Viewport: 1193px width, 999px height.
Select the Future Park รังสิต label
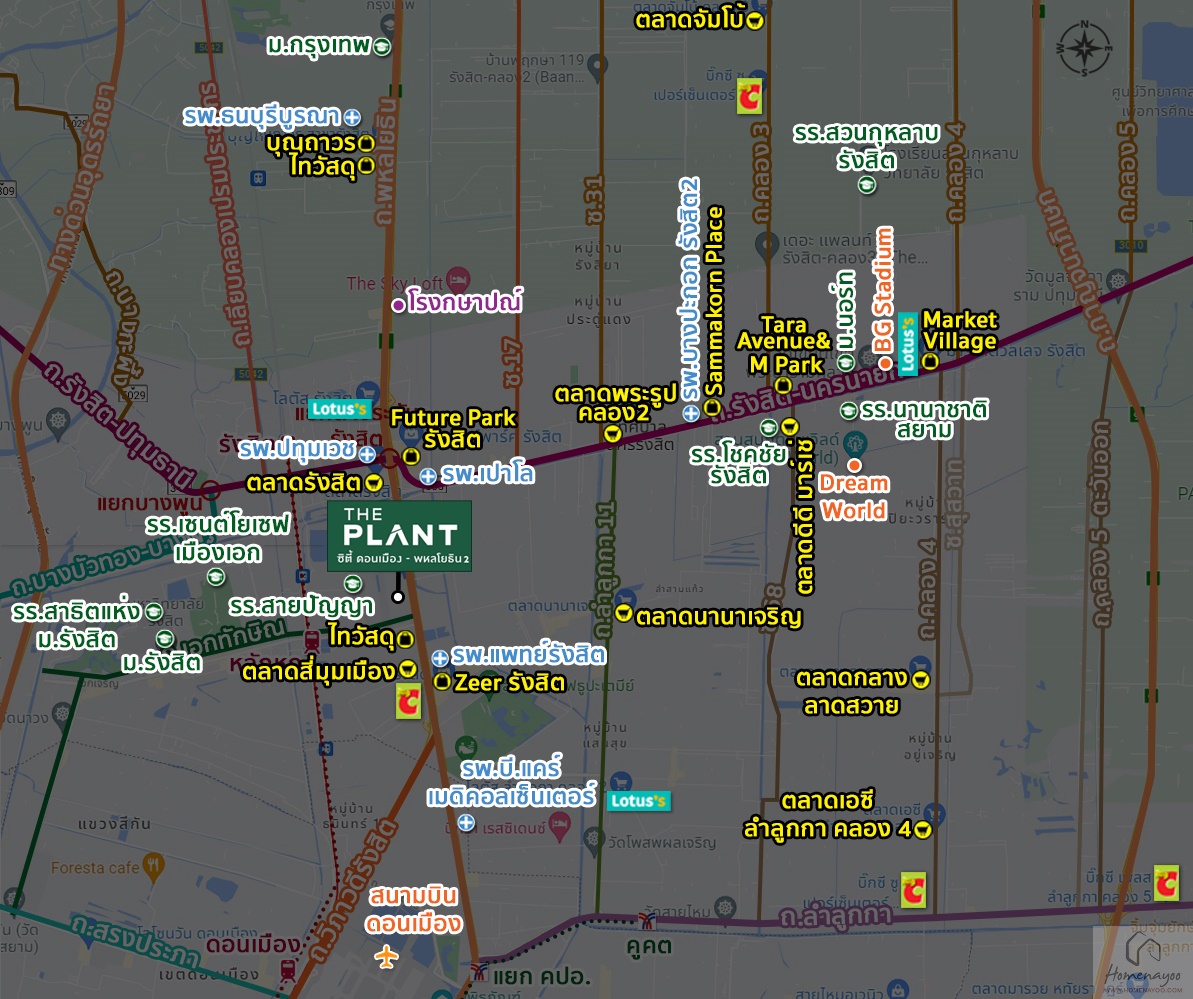tap(453, 428)
